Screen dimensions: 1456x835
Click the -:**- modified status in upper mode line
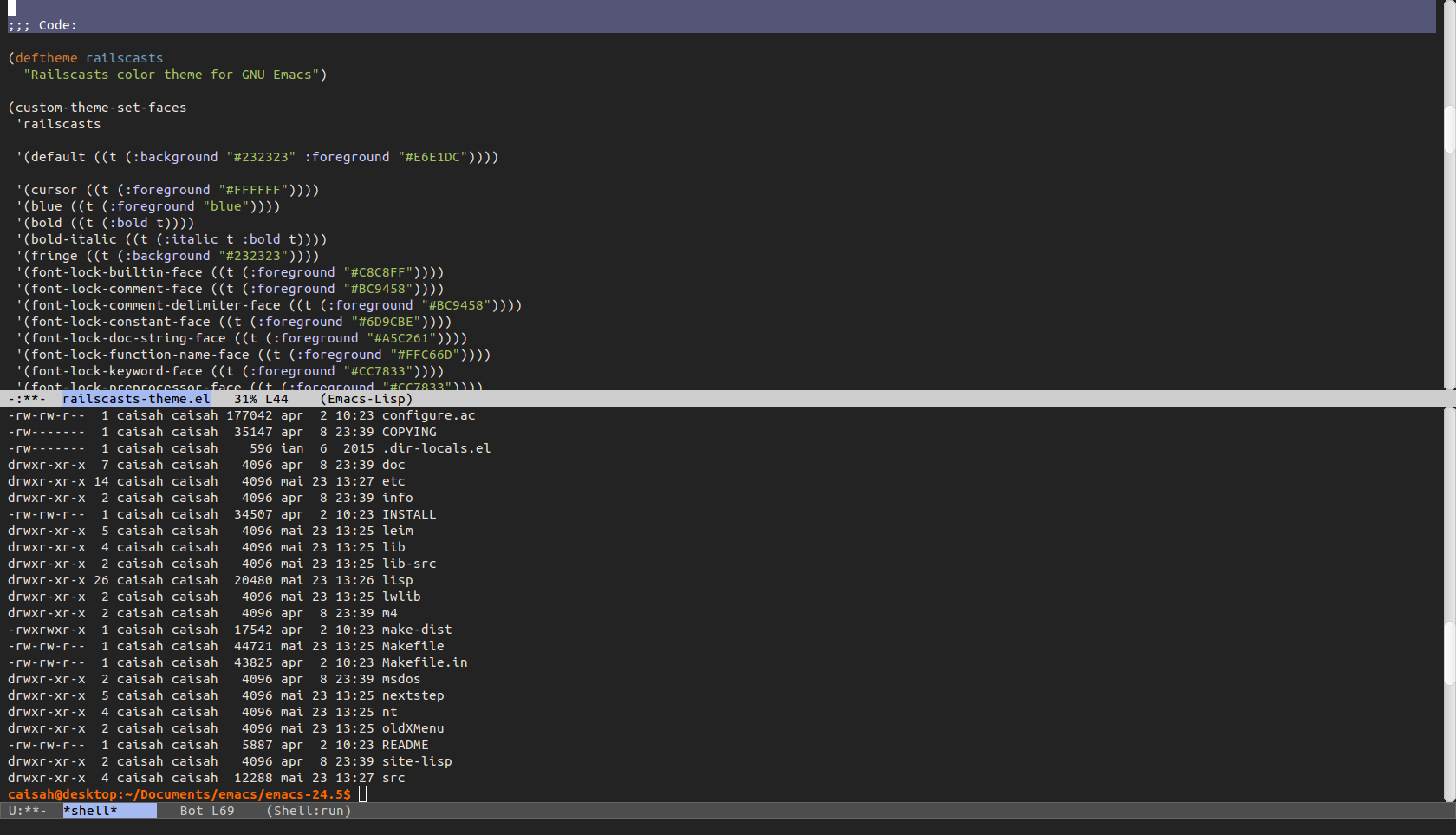[x=27, y=399]
